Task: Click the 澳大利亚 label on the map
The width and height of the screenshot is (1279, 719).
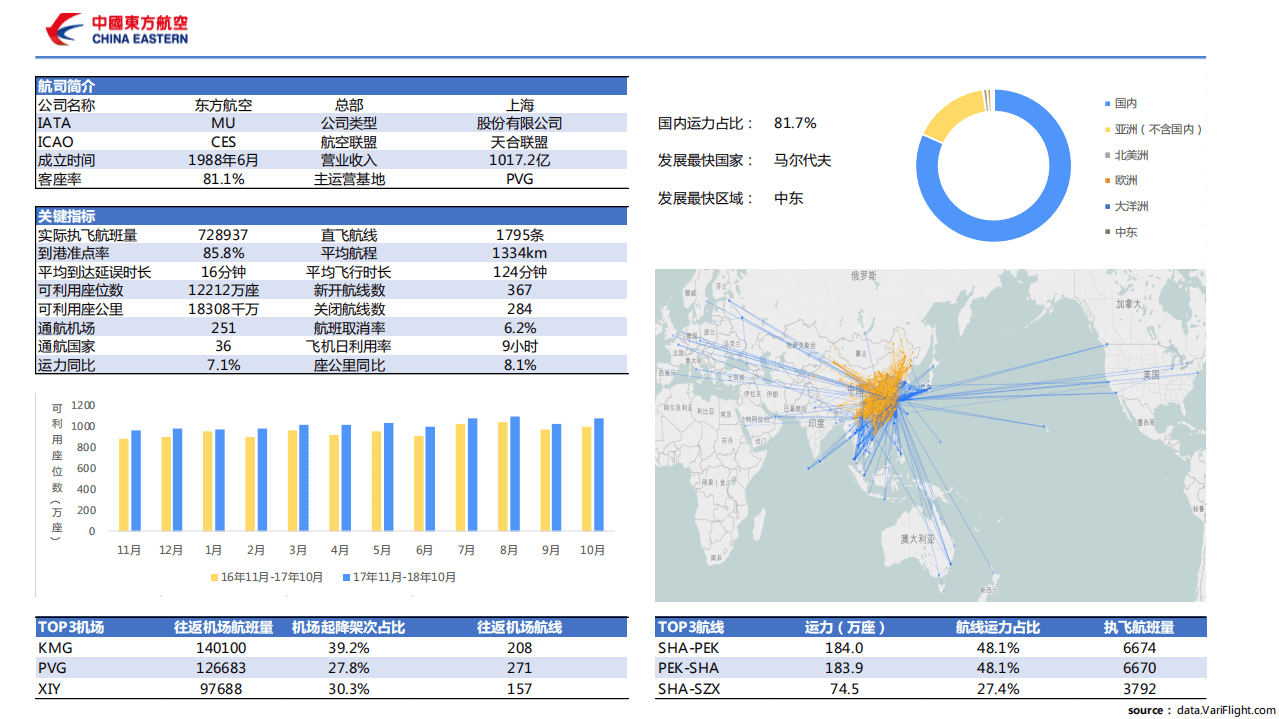Action: tap(916, 538)
